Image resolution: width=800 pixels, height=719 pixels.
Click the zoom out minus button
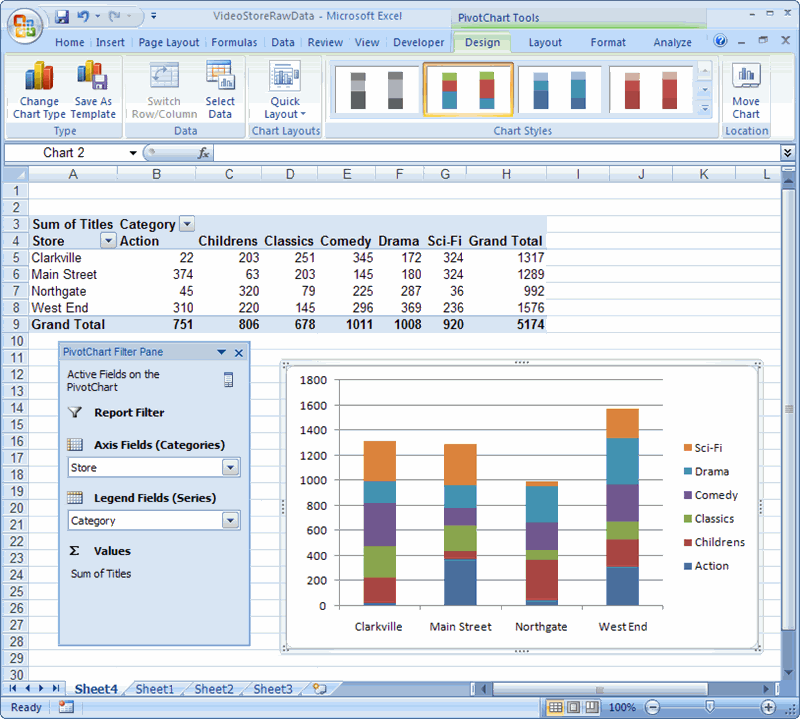[x=652, y=707]
